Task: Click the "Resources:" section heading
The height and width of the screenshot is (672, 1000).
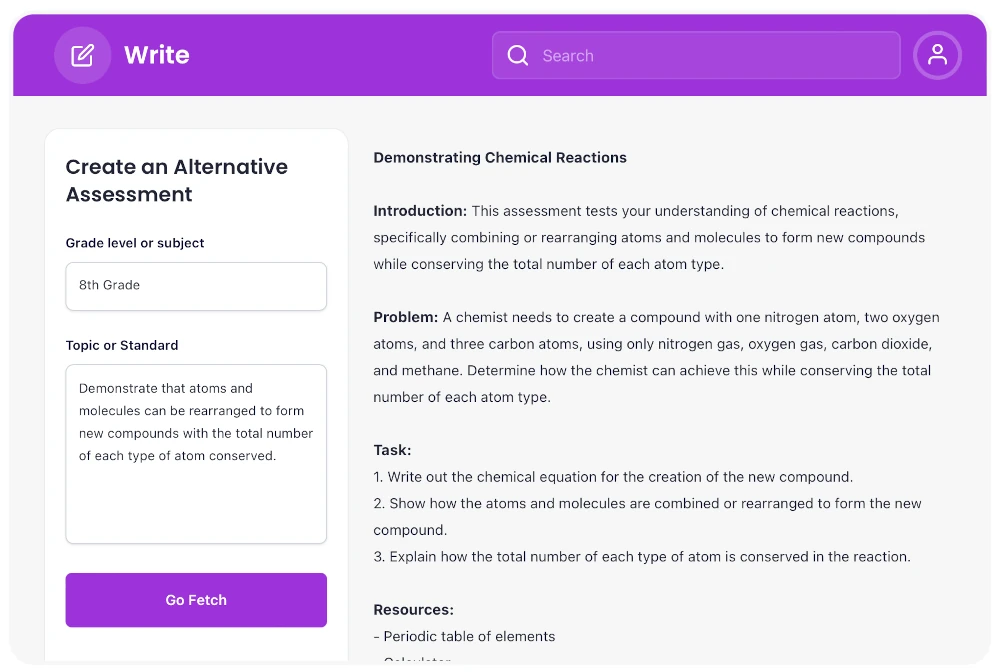Action: pos(413,609)
